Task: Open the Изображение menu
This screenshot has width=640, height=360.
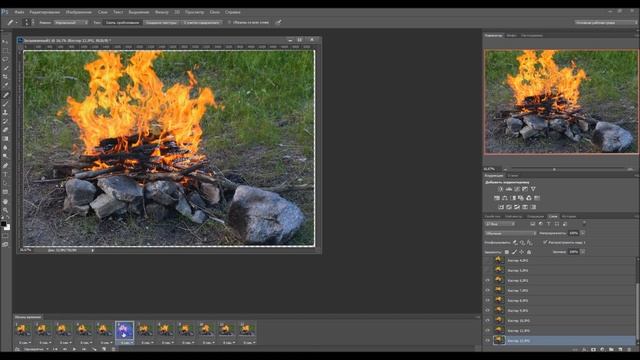Action: (x=79, y=12)
